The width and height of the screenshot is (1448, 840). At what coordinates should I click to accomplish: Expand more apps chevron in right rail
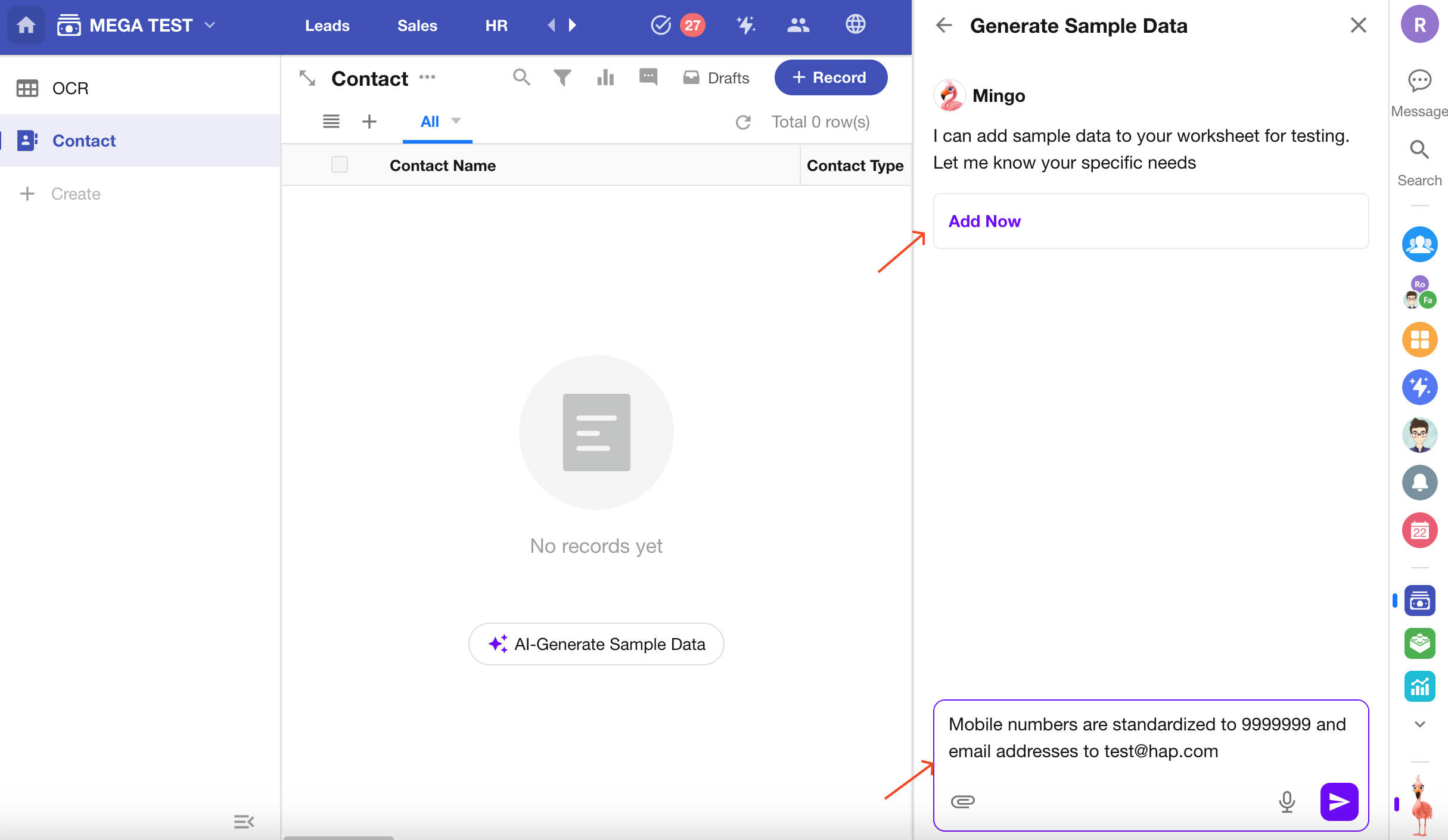1420,724
